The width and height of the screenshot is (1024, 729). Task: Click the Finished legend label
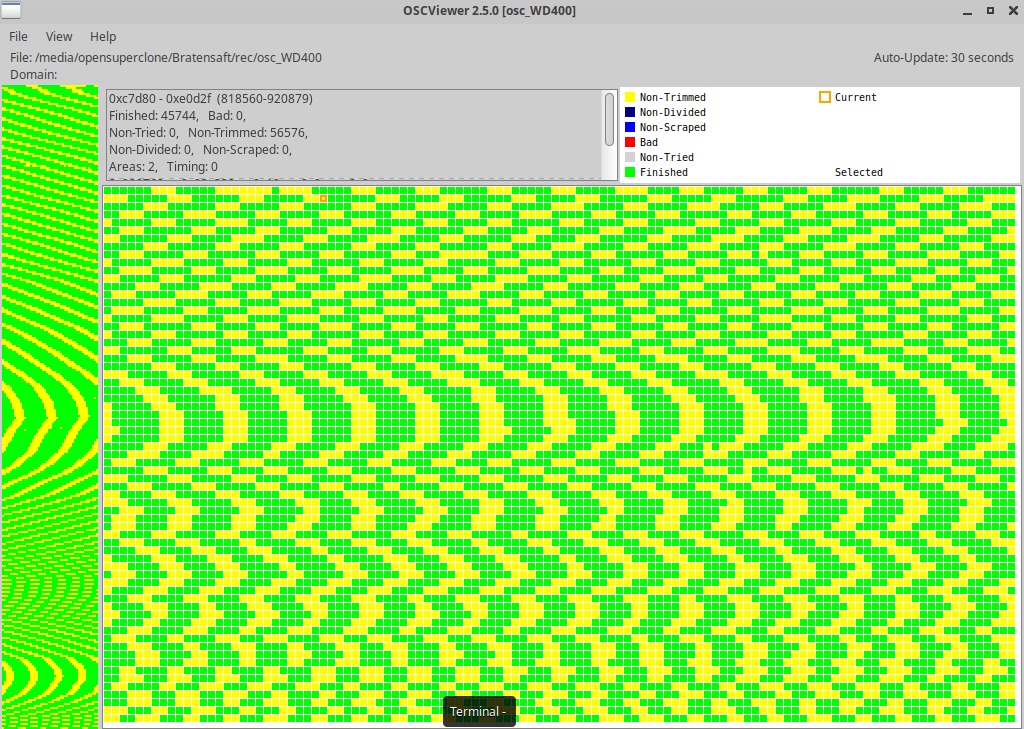[664, 172]
